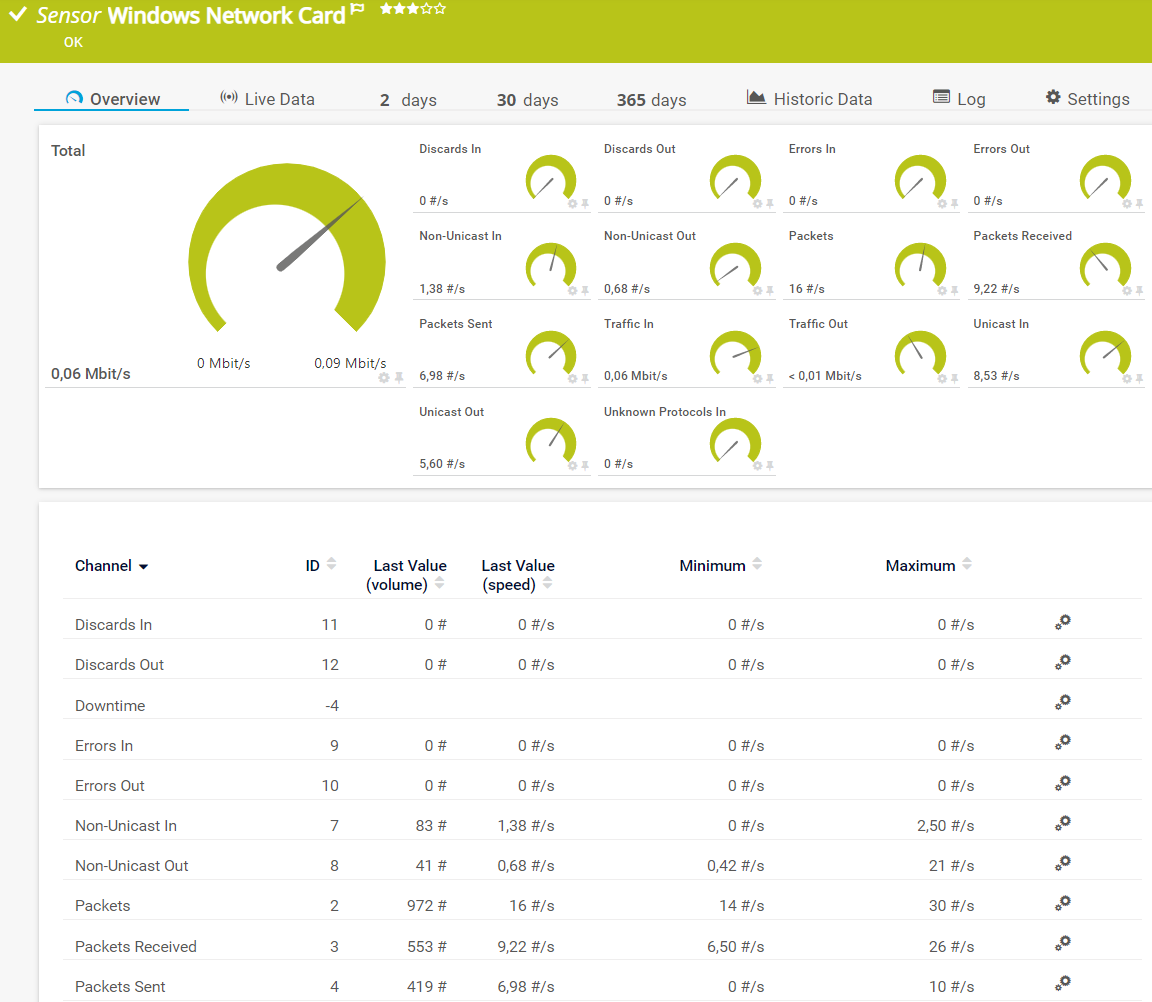Switch to the Live Data tab
This screenshot has height=1002, width=1152.
click(x=267, y=99)
